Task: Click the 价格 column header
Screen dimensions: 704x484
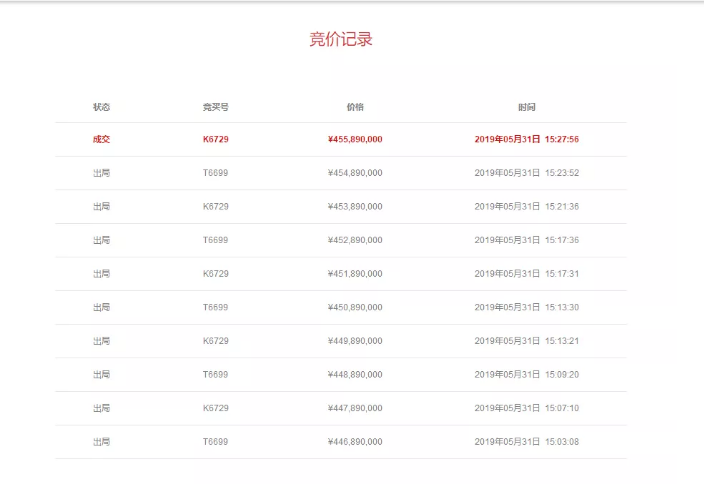Action: click(355, 107)
